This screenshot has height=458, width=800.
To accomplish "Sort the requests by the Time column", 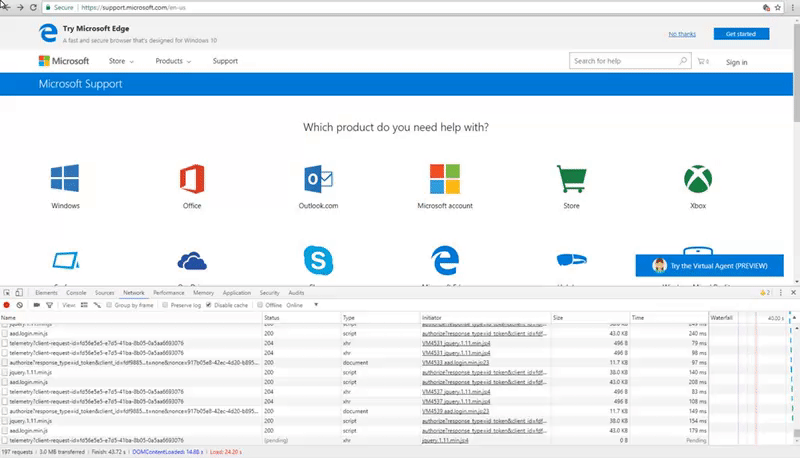I will 669,318.
